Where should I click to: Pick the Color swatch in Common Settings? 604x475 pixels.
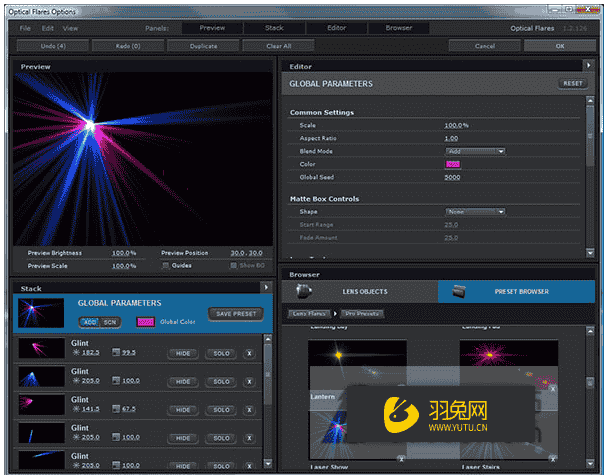coord(453,163)
